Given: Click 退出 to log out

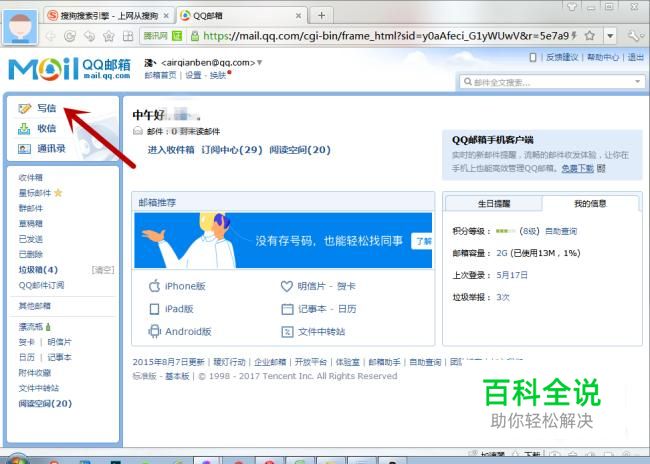Looking at the screenshot, I should pos(635,57).
